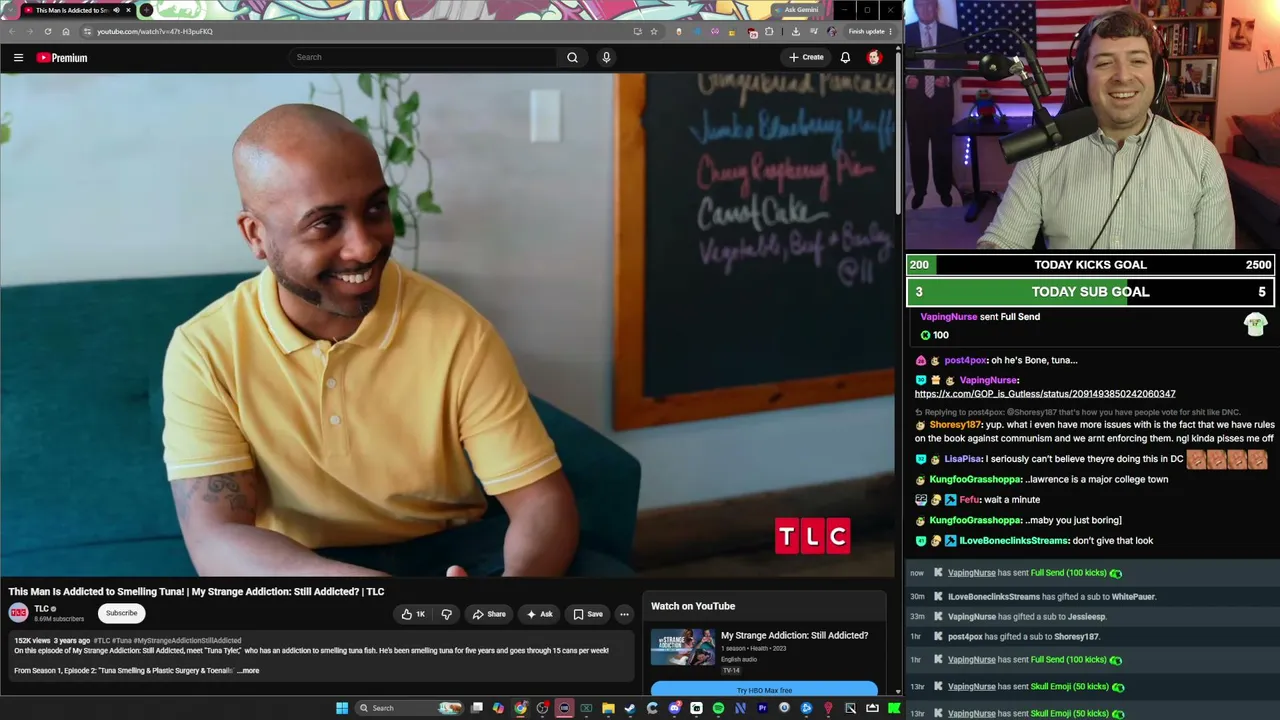Image resolution: width=1280 pixels, height=720 pixels.
Task: Like the video with thumbs up
Action: pyautogui.click(x=413, y=614)
